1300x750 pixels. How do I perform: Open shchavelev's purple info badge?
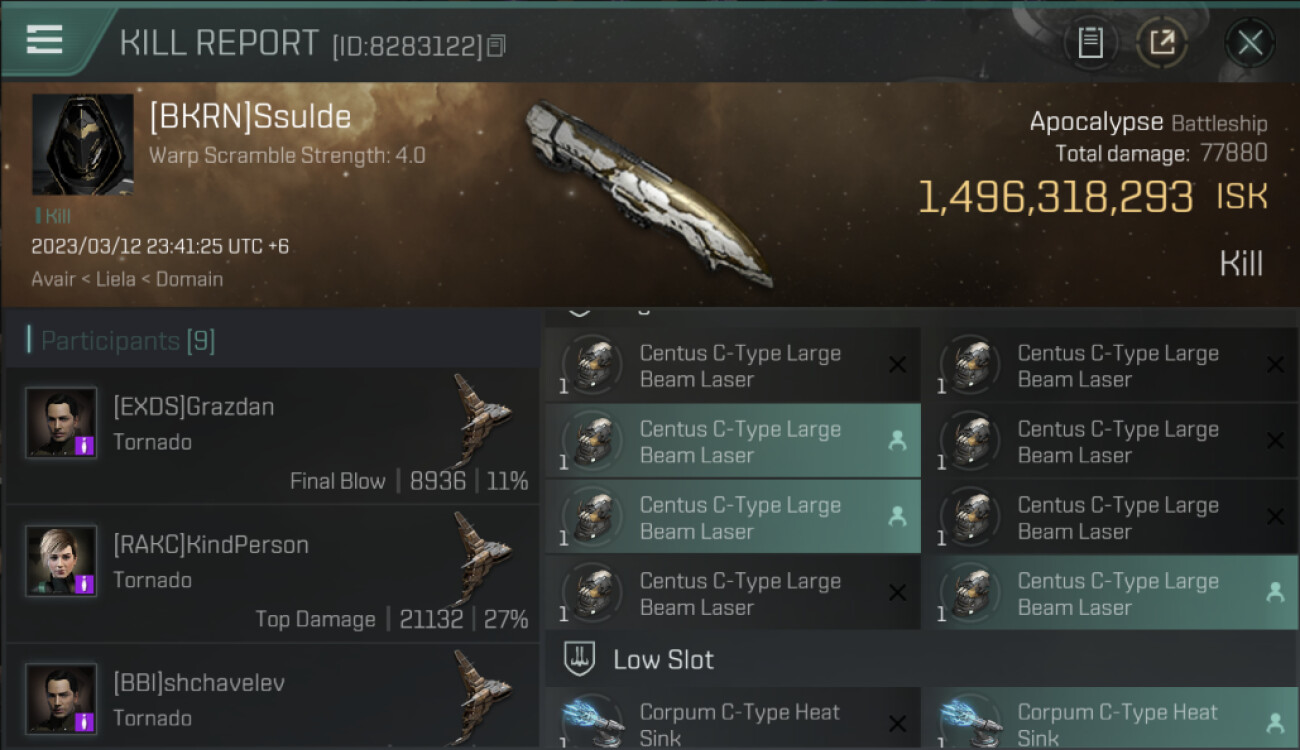tap(85, 722)
